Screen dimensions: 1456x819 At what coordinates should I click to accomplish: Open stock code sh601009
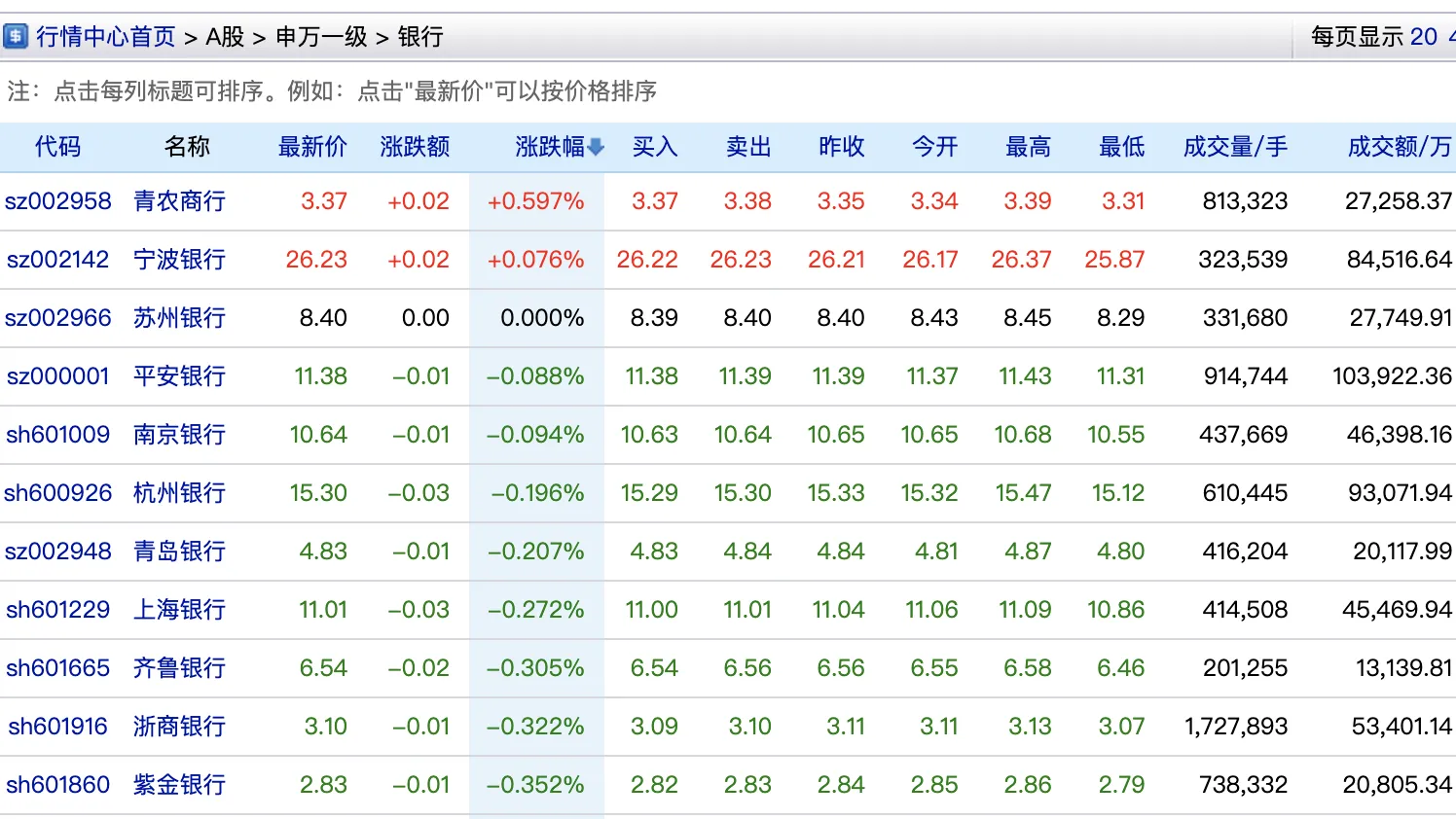click(58, 435)
